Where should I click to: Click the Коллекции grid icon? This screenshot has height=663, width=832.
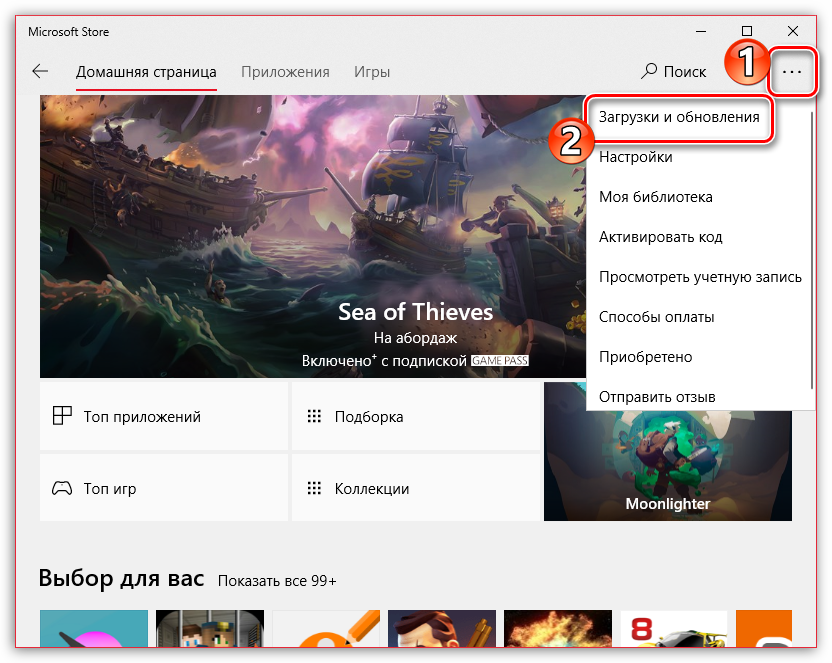click(314, 489)
